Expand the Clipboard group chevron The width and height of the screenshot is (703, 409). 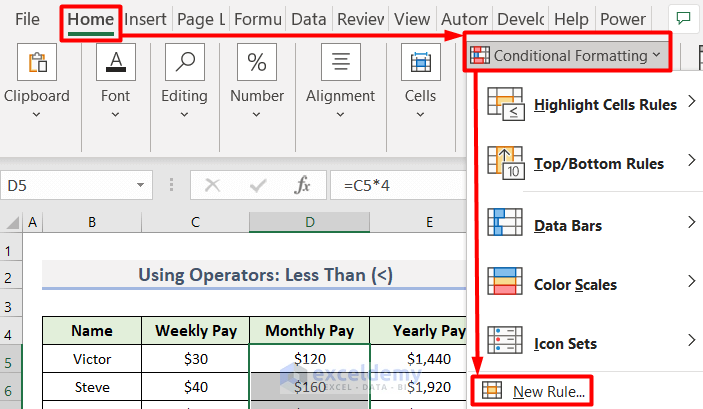point(36,115)
